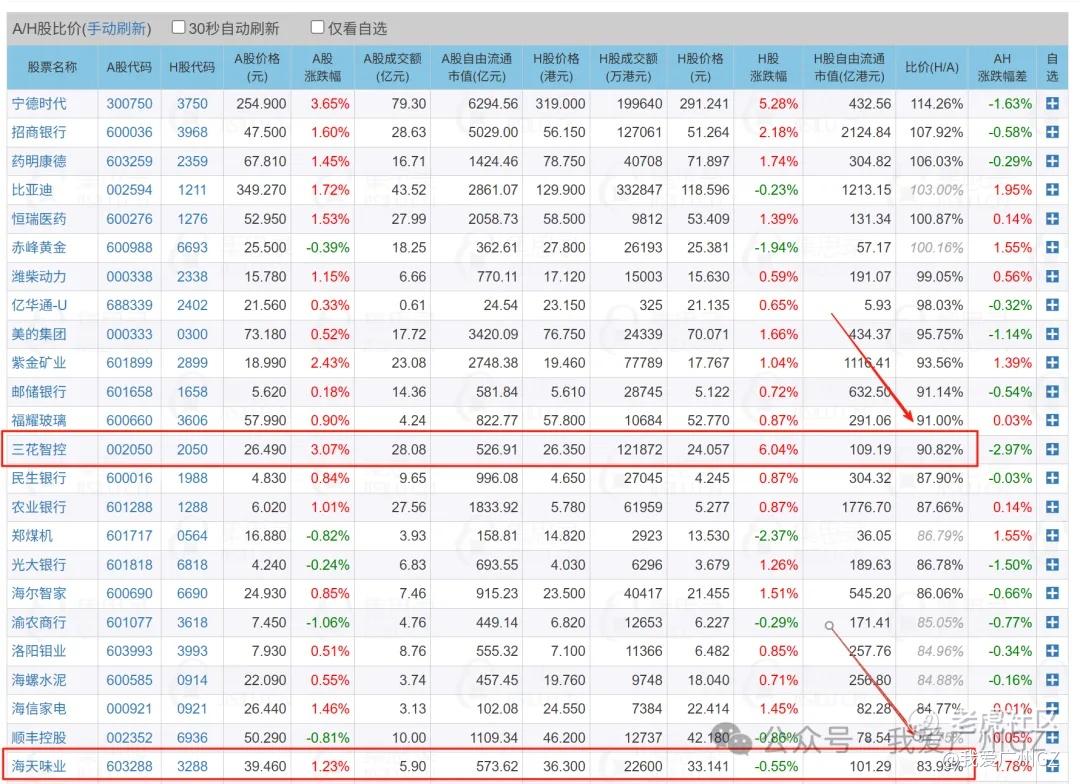The height and width of the screenshot is (784, 1080).
Task: Add 招商银行 to watchlist with plus icon
Action: 1052,132
